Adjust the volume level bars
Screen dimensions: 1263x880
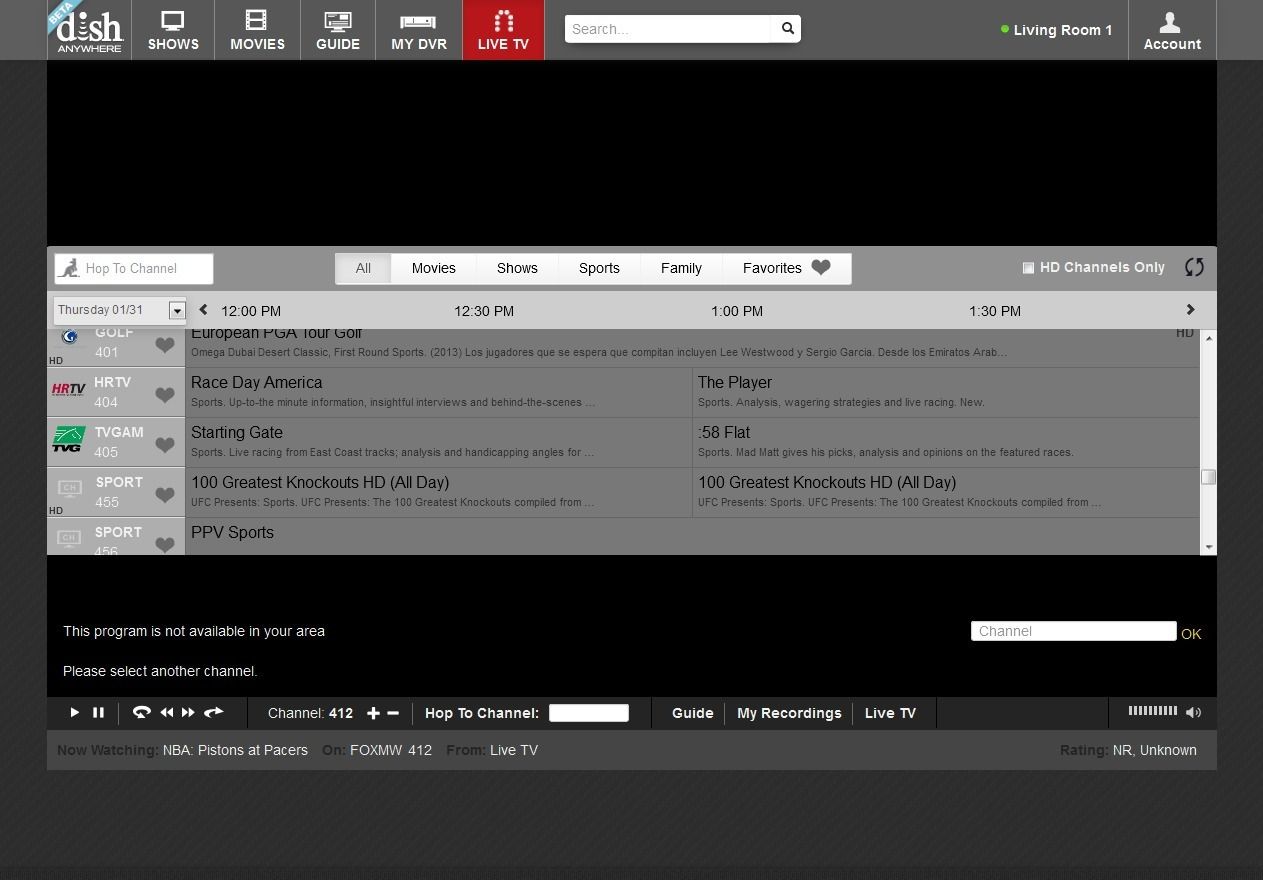click(x=1152, y=711)
